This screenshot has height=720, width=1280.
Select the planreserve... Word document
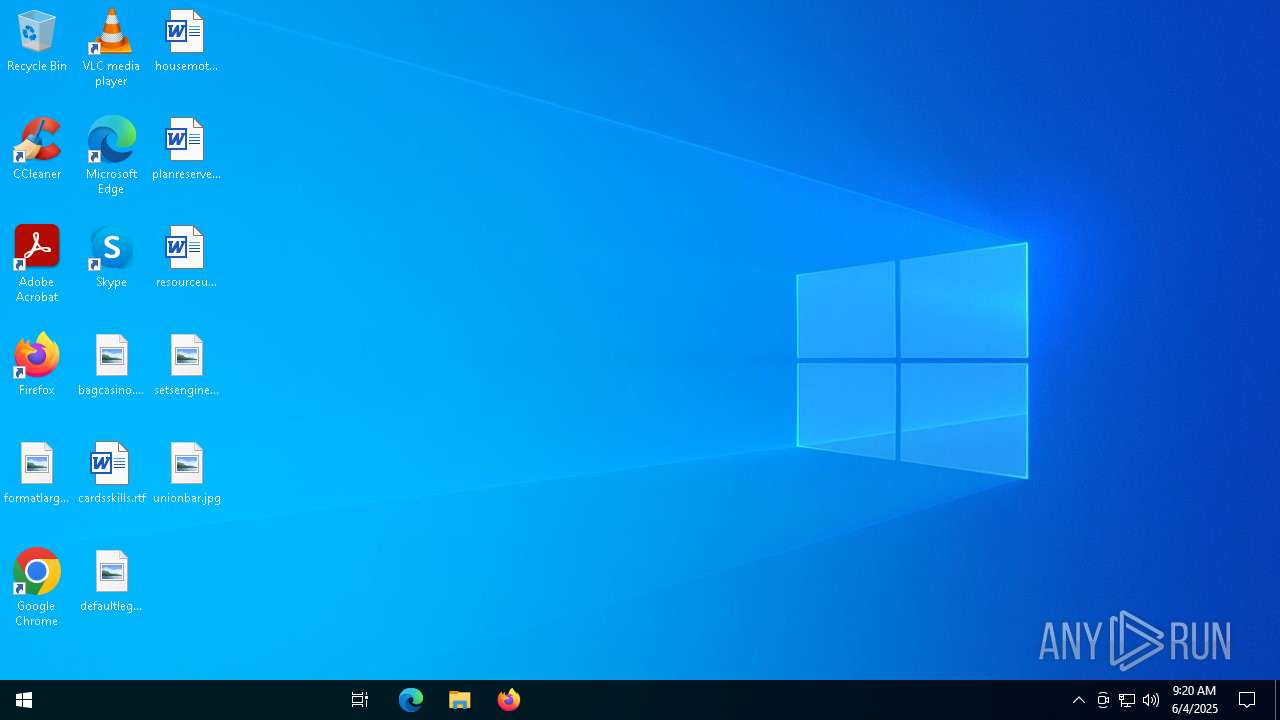click(x=186, y=150)
